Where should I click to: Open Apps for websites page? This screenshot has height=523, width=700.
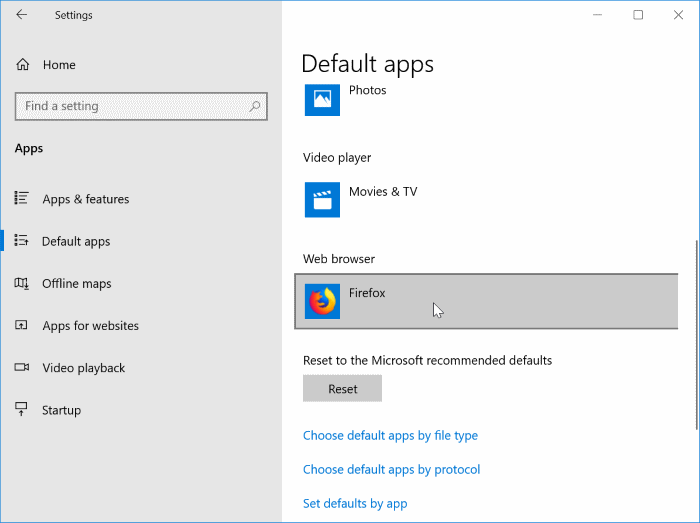[x=91, y=326]
